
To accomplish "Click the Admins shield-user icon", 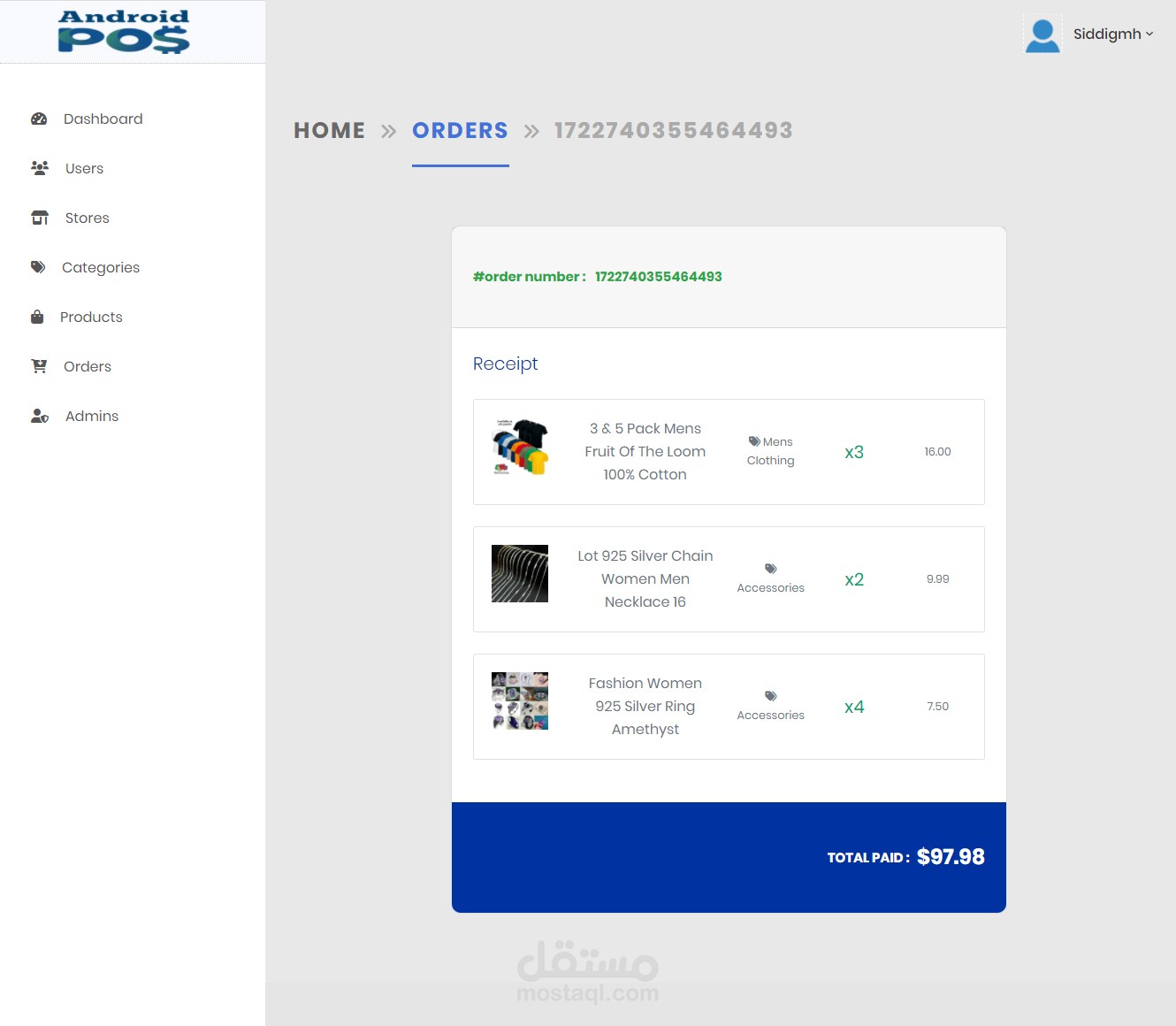I will click(x=40, y=416).
